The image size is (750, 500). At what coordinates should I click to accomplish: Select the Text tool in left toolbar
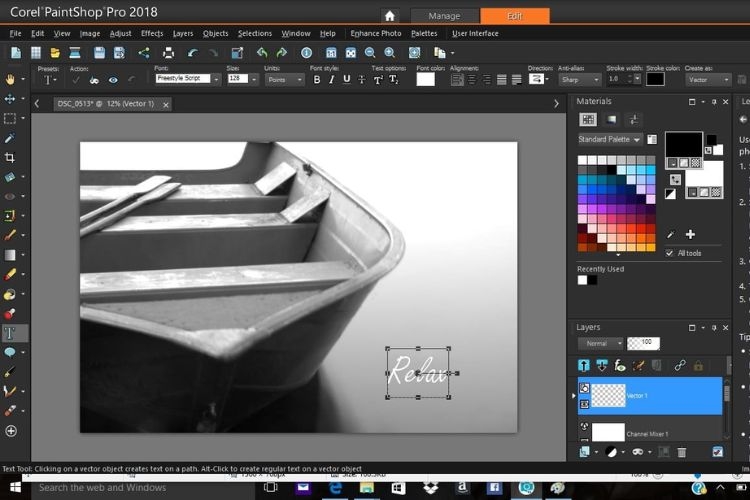tap(11, 333)
